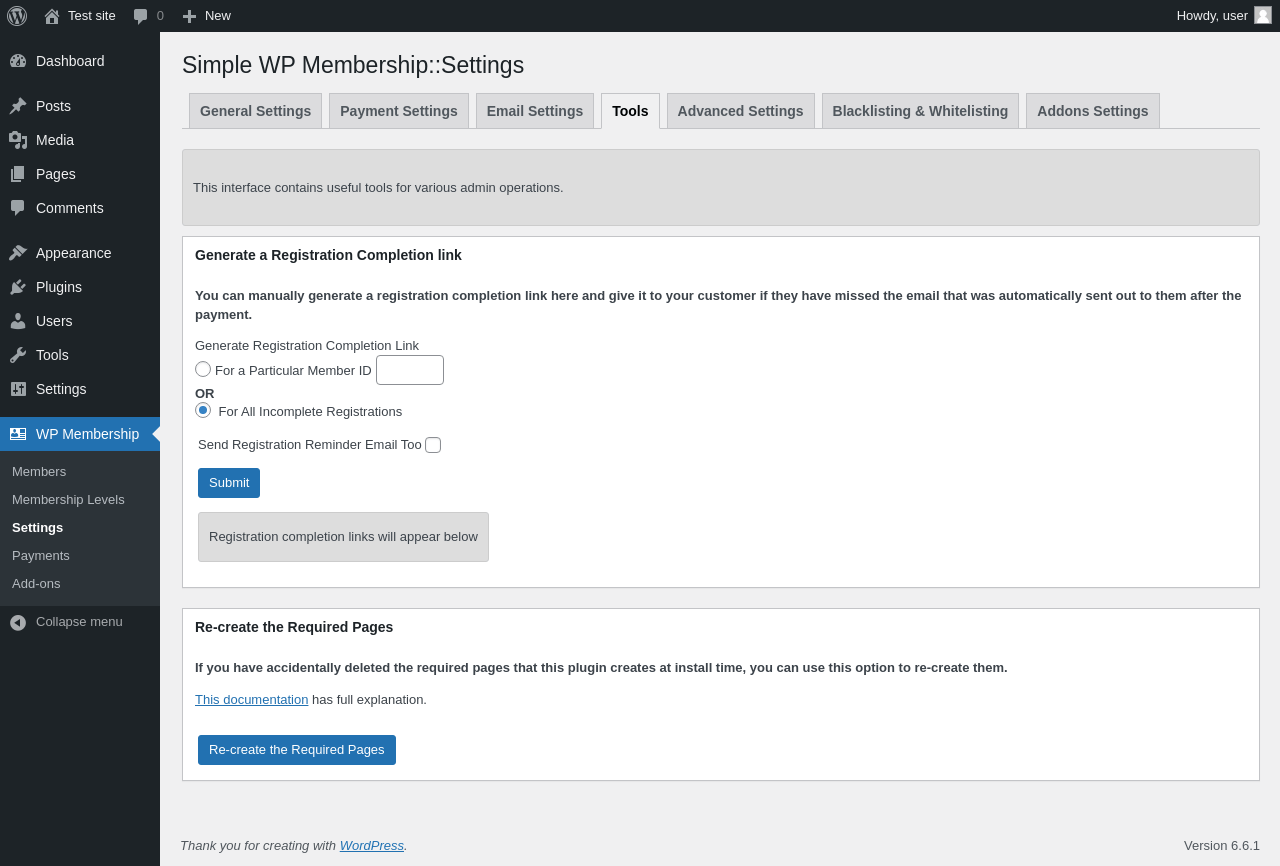Select For a Particular Member ID radio
The height and width of the screenshot is (866, 1280).
tap(203, 369)
